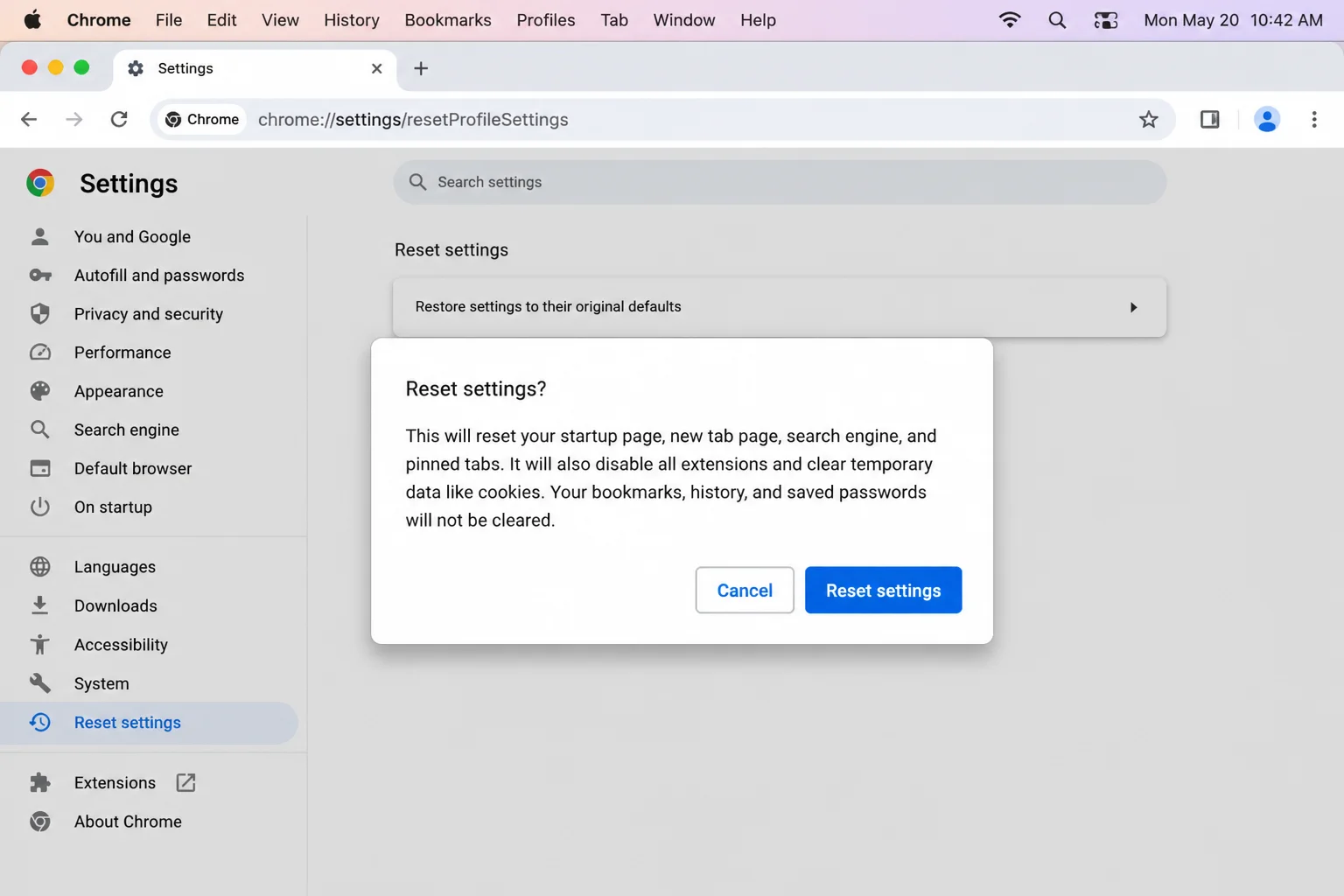Click the palette icon beside Appearance

(40, 391)
